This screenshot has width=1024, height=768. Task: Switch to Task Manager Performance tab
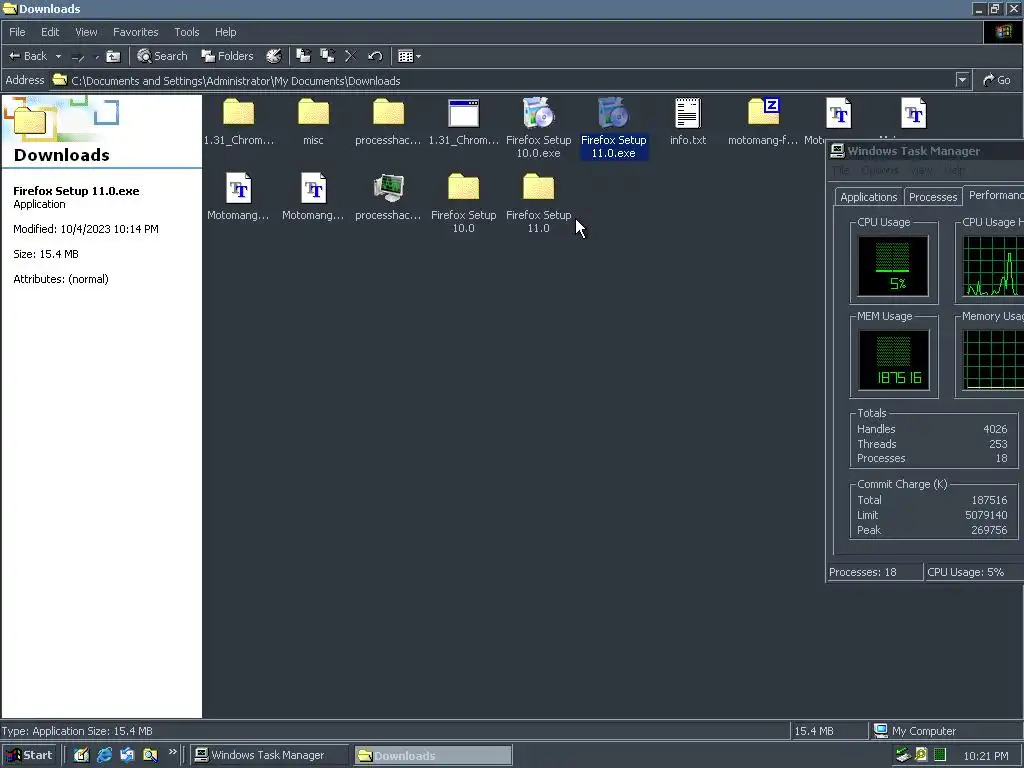pos(994,195)
